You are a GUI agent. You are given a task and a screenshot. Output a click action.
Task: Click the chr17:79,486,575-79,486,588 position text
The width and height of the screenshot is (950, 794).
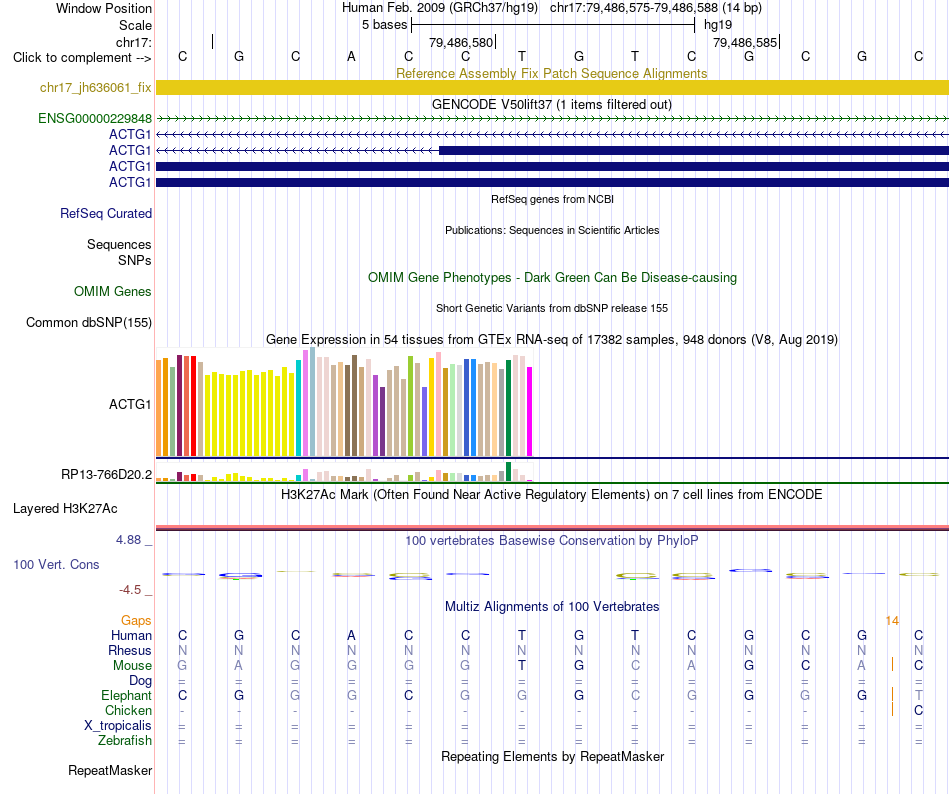634,8
